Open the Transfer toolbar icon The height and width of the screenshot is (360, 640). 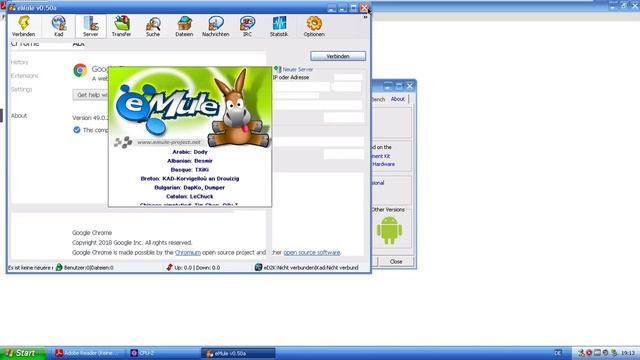122,26
